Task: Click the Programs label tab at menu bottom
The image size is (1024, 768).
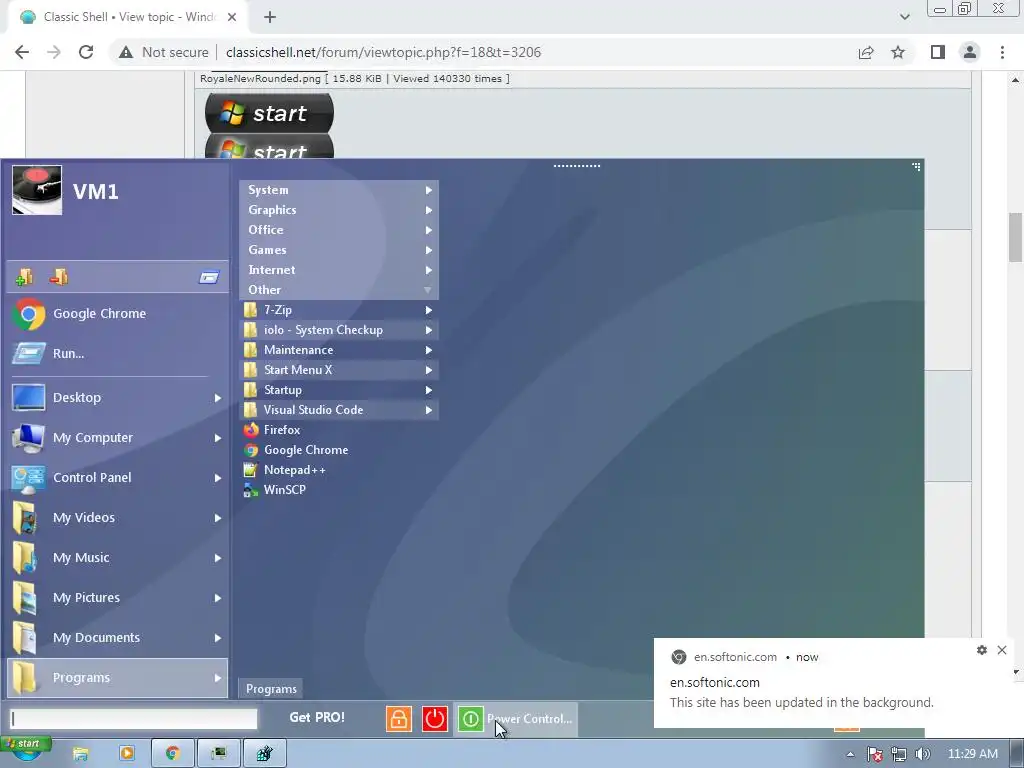Action: (x=271, y=688)
